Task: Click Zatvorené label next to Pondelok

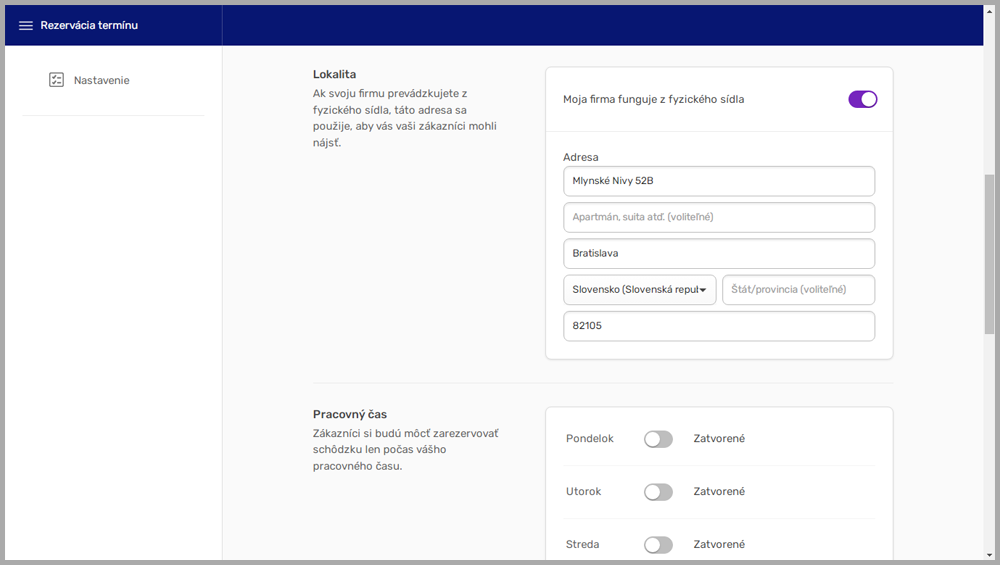Action: pos(719,439)
